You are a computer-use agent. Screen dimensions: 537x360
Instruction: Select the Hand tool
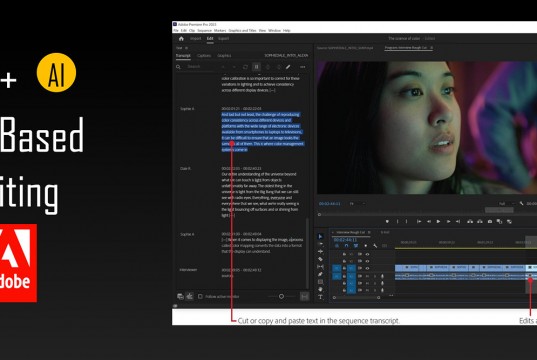pyautogui.click(x=320, y=289)
